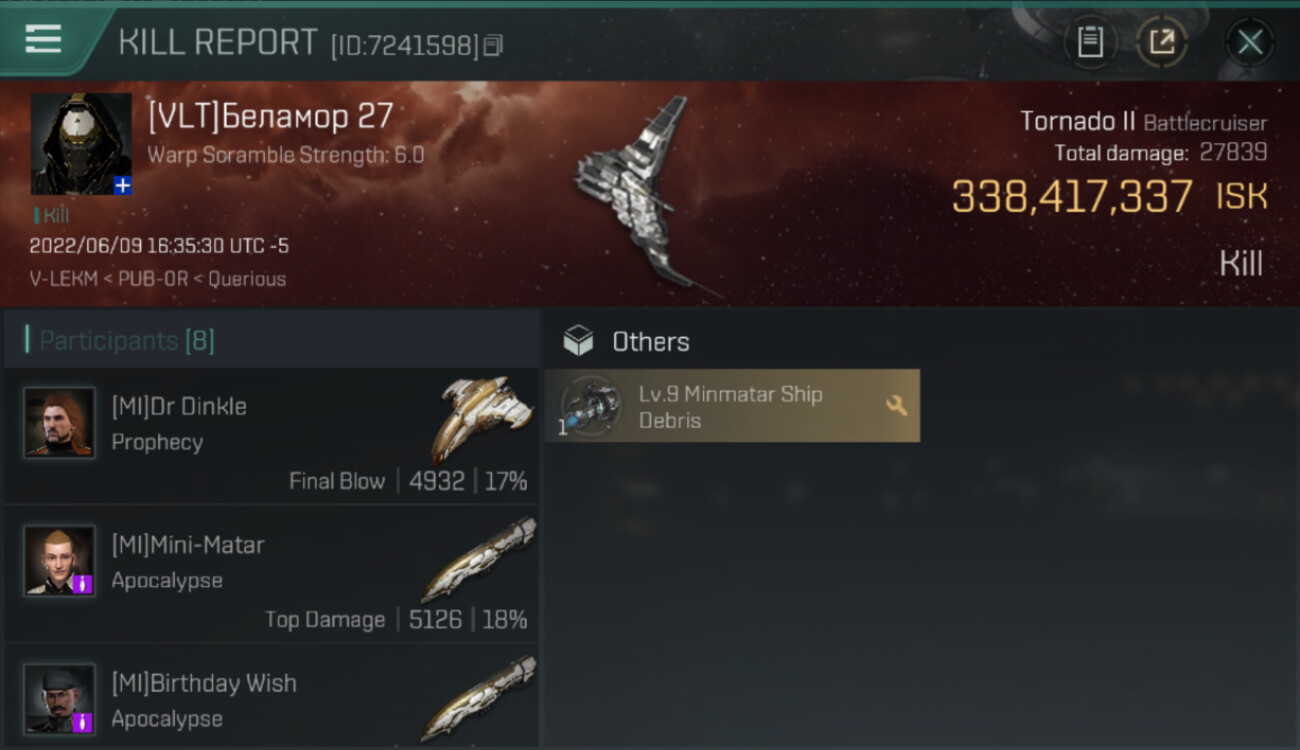1300x750 pixels.
Task: Click the wrench icon on Minmatar Debris
Action: click(x=896, y=405)
